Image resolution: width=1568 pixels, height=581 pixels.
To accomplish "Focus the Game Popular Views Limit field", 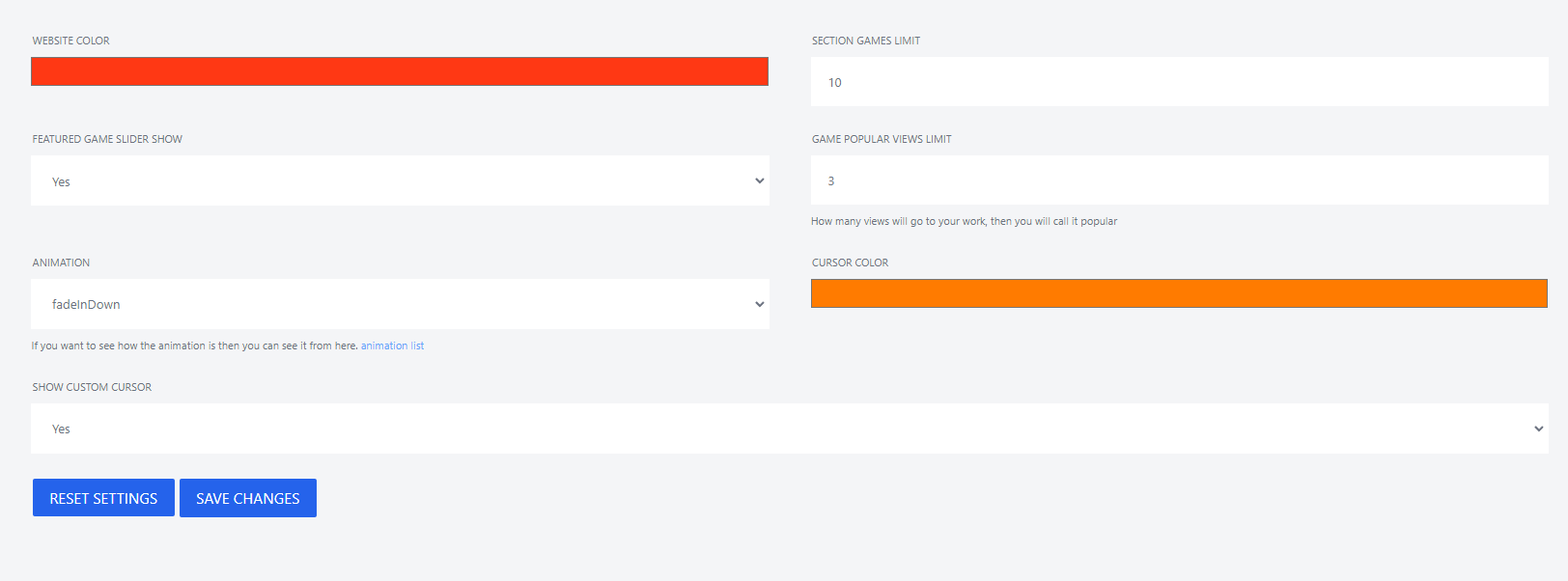I will pos(1179,180).
